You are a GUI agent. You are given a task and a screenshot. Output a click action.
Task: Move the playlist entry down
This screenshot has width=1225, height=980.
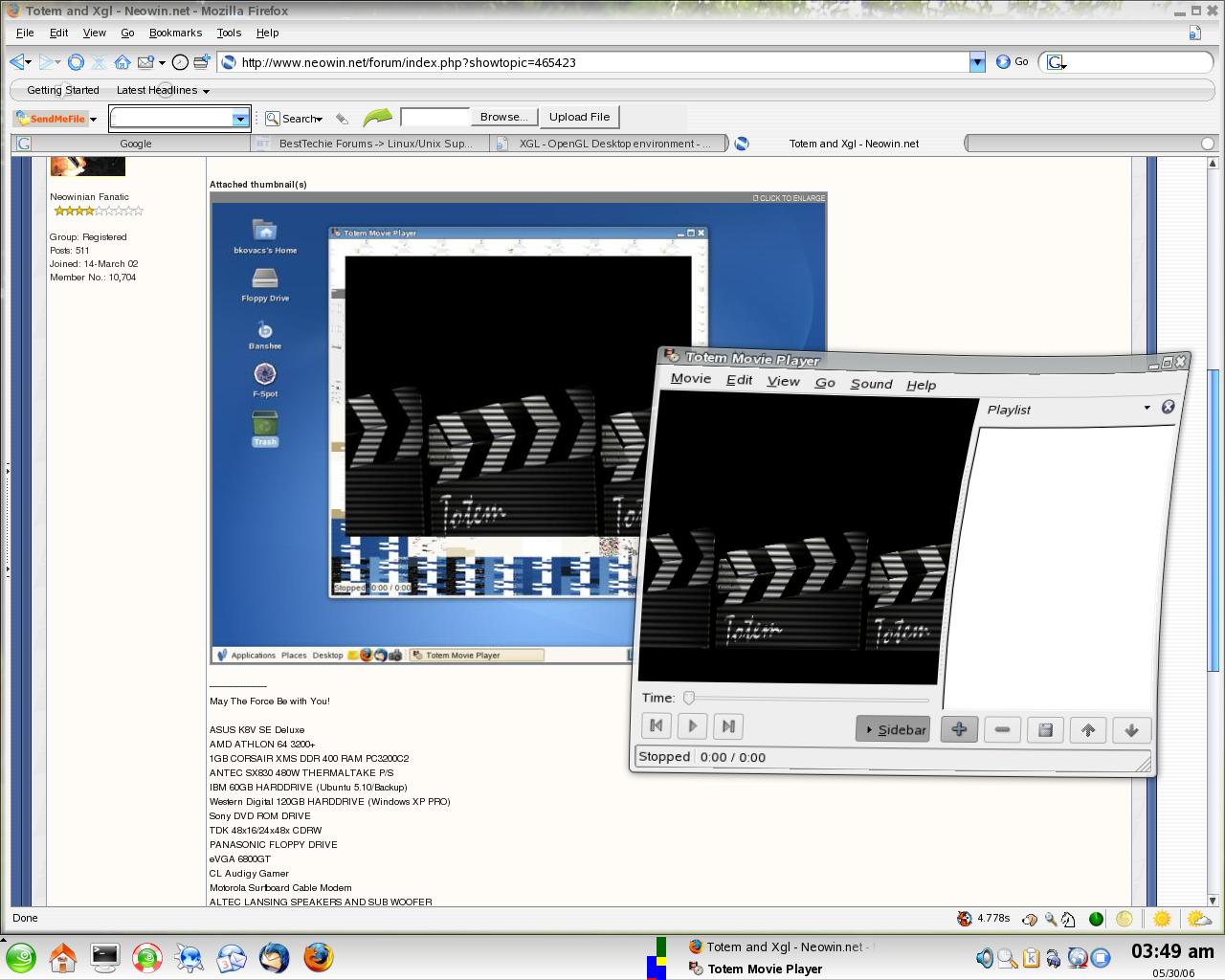[1131, 729]
